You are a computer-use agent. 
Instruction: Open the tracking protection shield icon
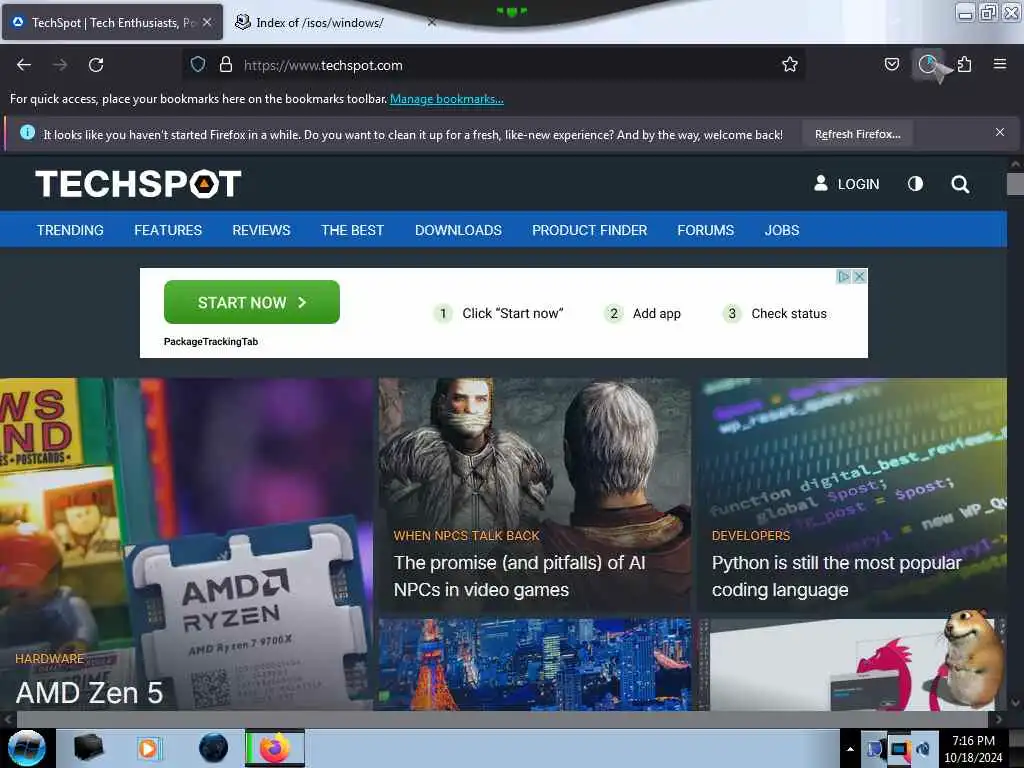click(x=198, y=64)
